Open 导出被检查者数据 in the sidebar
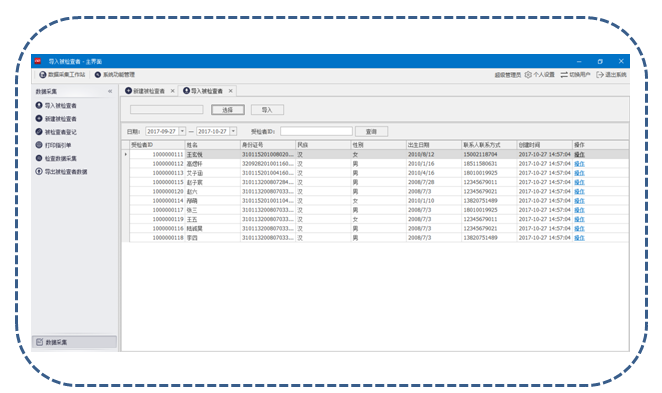This screenshot has height=393, width=662. 62,171
